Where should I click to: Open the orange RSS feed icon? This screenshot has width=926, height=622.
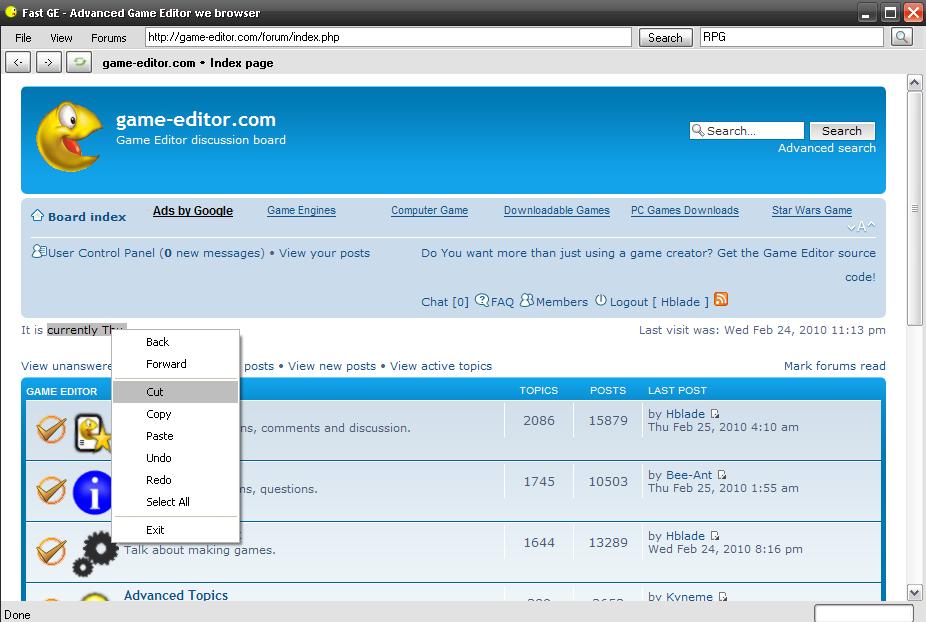[x=720, y=299]
